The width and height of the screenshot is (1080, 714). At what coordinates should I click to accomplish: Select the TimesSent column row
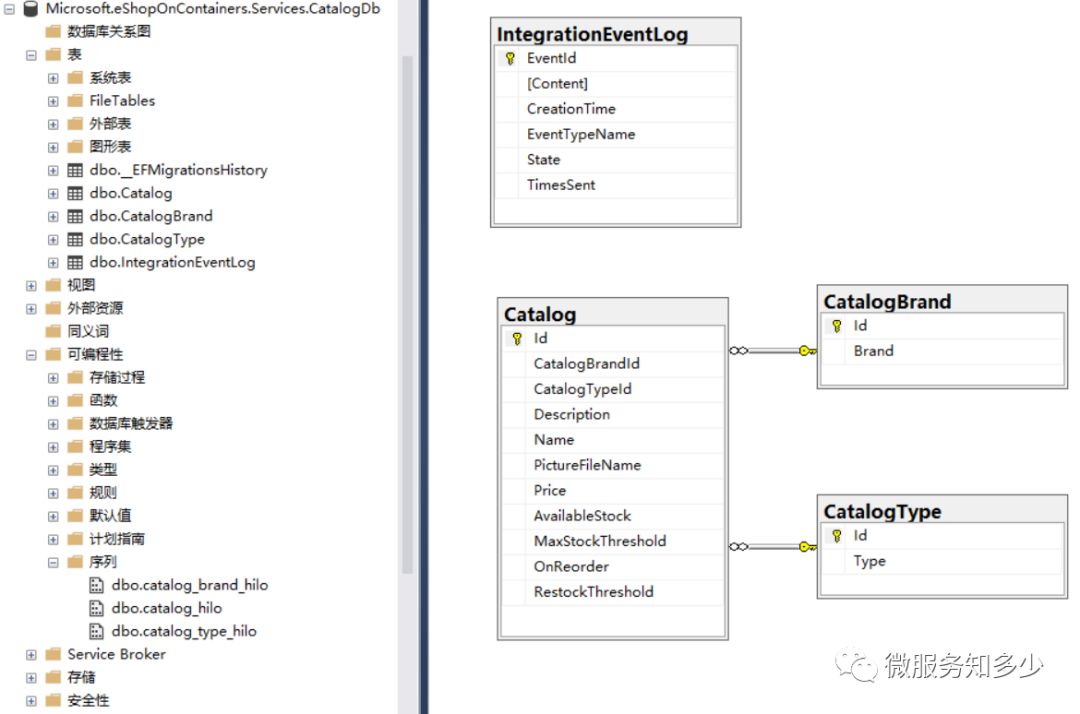coord(616,185)
